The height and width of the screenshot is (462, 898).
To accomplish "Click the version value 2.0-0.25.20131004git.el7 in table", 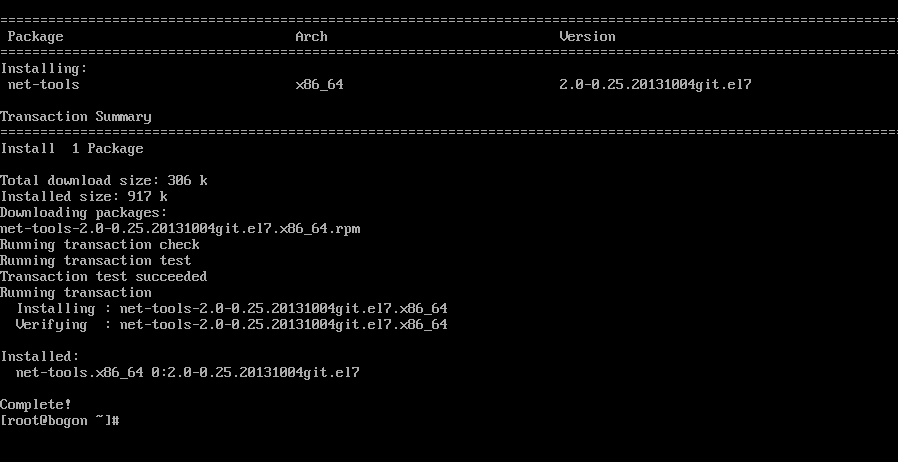I will point(655,85).
